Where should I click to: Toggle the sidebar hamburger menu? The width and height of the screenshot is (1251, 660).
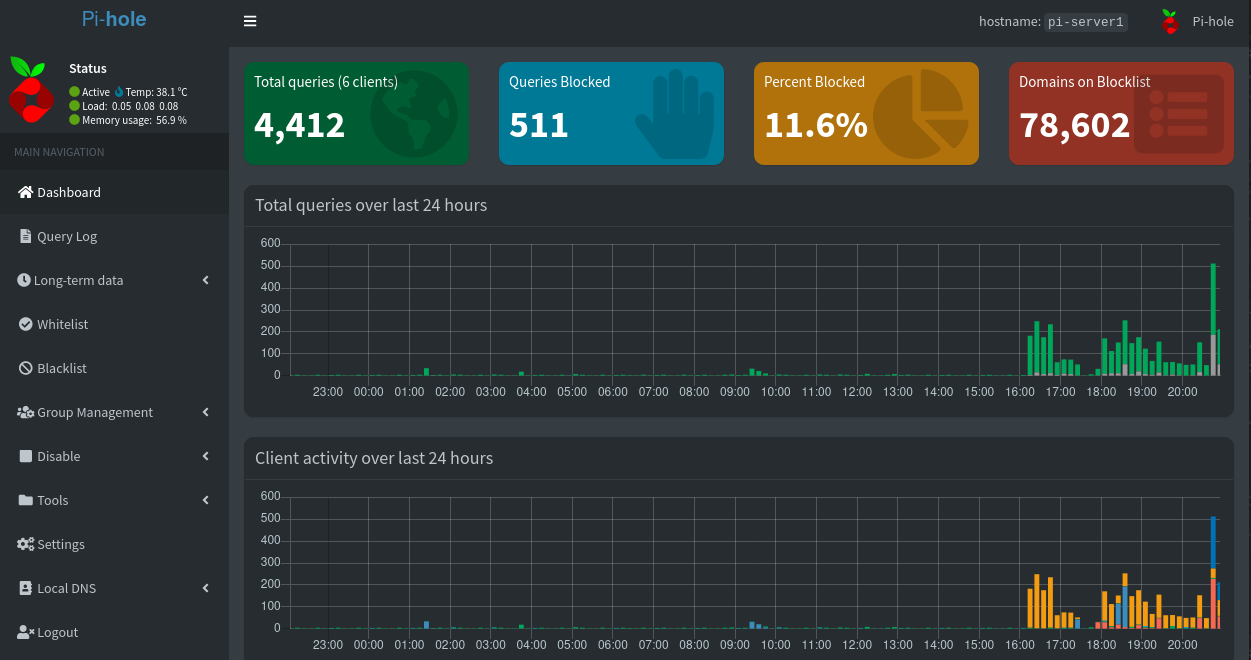tap(250, 21)
